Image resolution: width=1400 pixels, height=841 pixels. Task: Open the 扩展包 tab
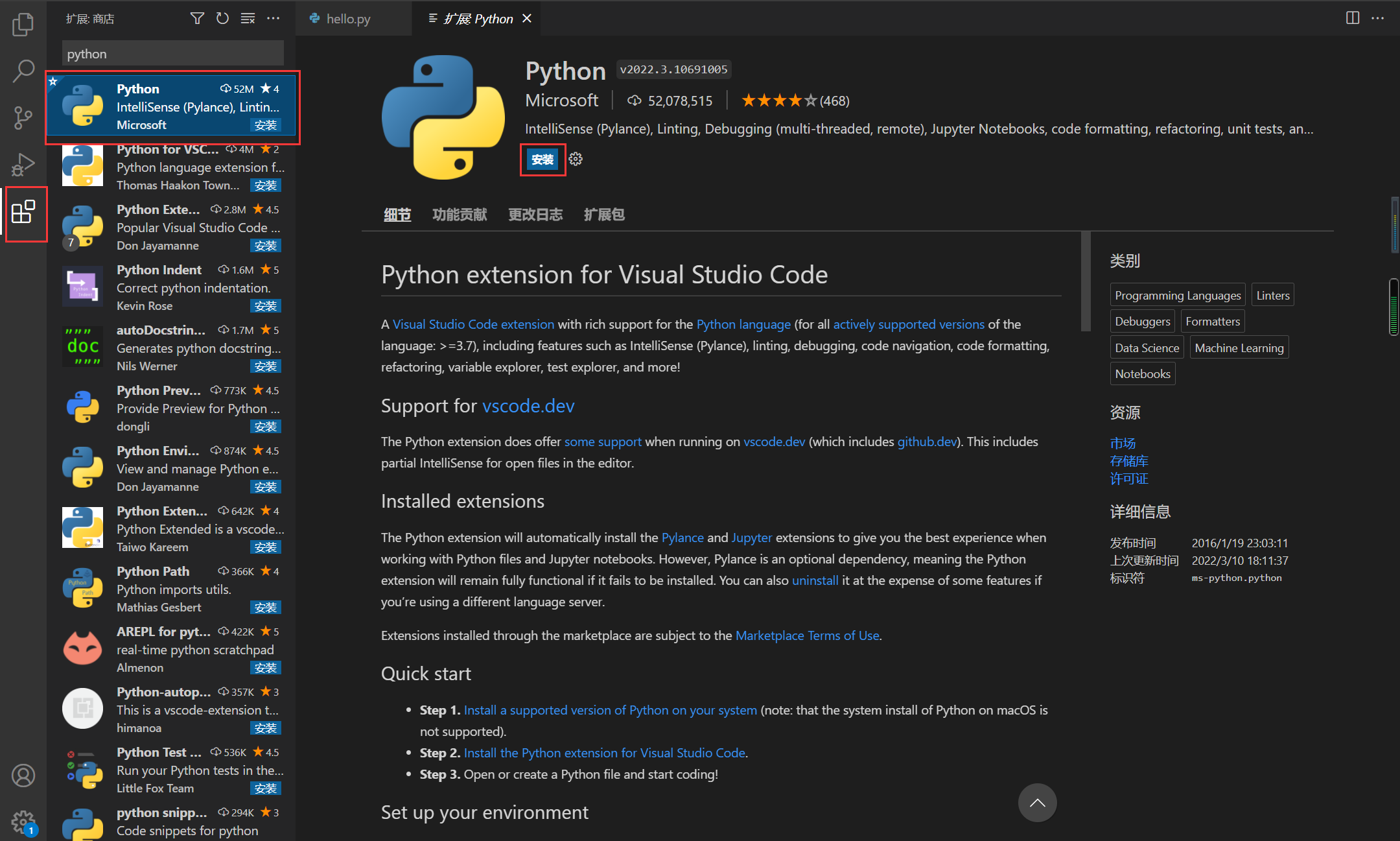coord(604,215)
